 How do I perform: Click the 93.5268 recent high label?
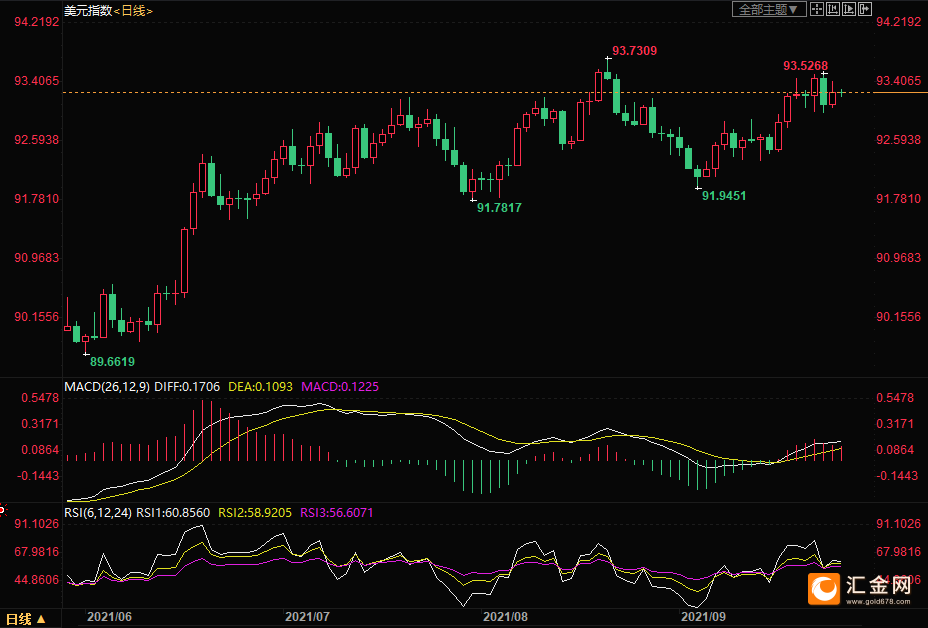805,66
